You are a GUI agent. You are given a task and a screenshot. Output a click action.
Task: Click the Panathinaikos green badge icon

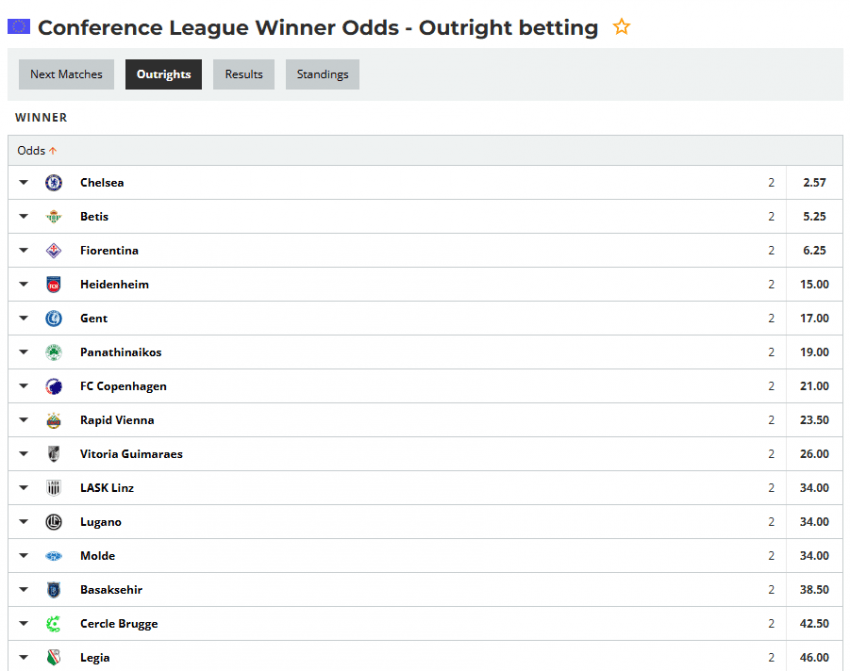[x=54, y=353]
